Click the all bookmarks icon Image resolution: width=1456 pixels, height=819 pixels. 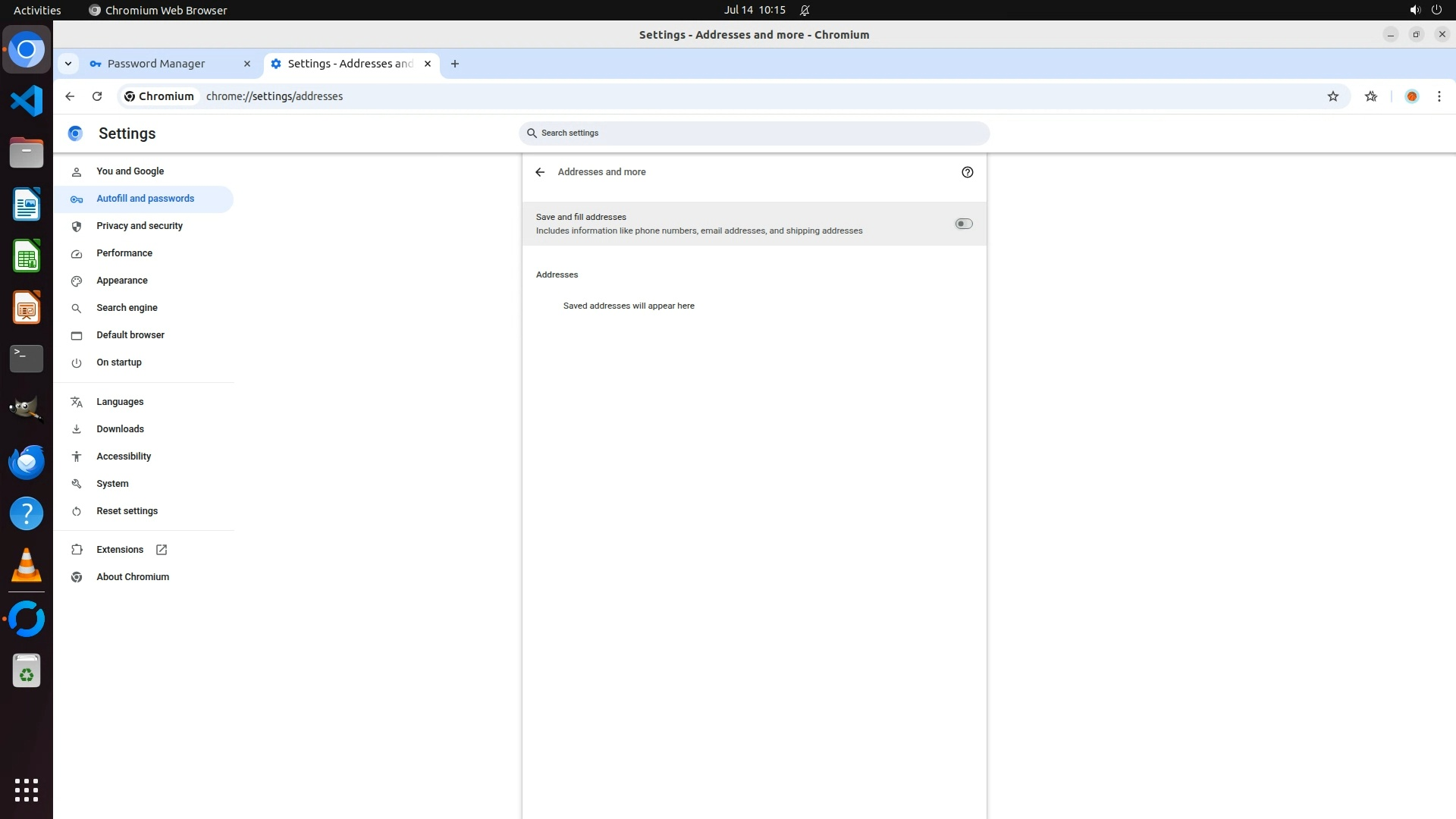coord(1371,96)
